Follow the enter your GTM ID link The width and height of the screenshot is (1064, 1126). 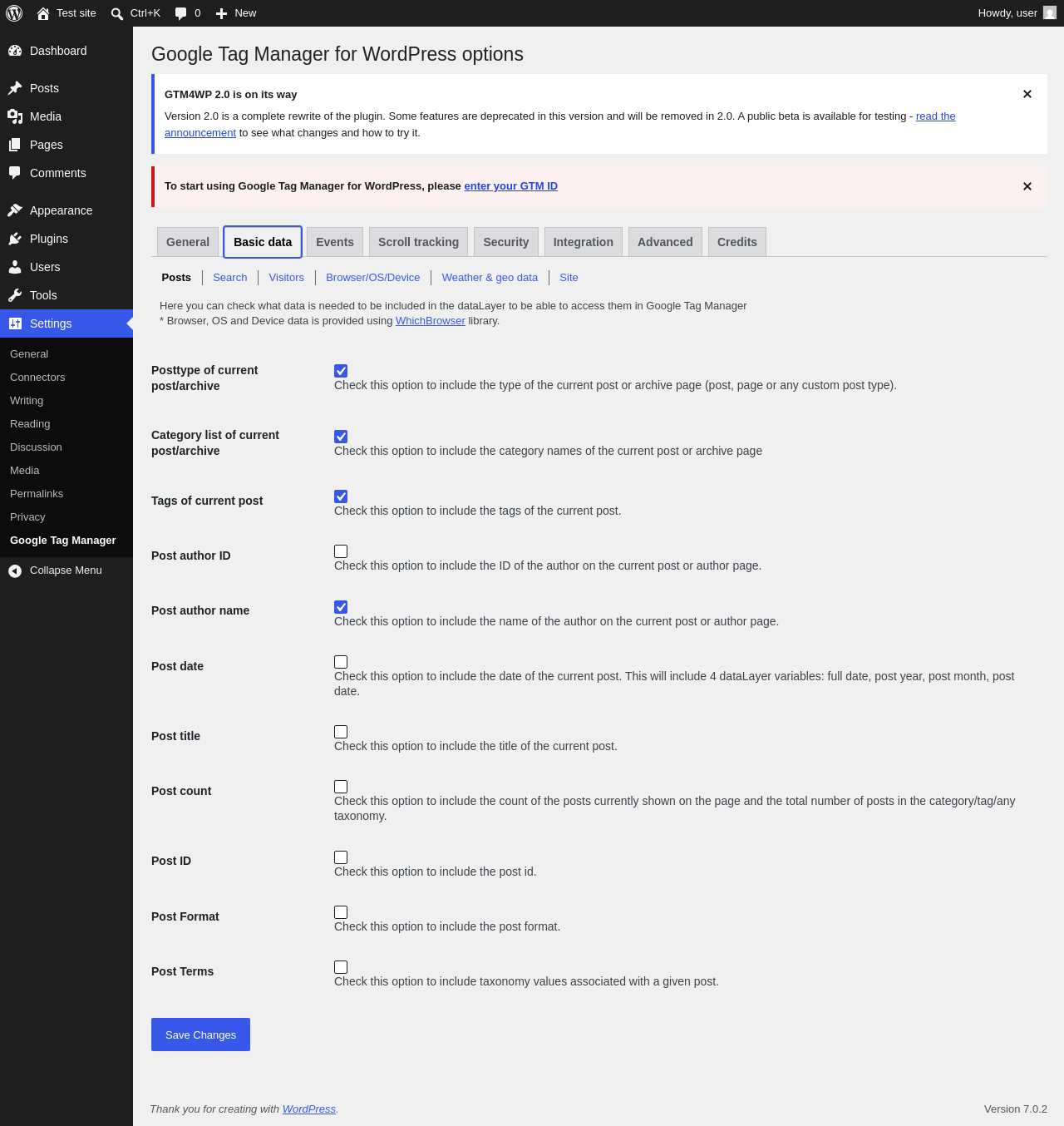click(x=510, y=186)
